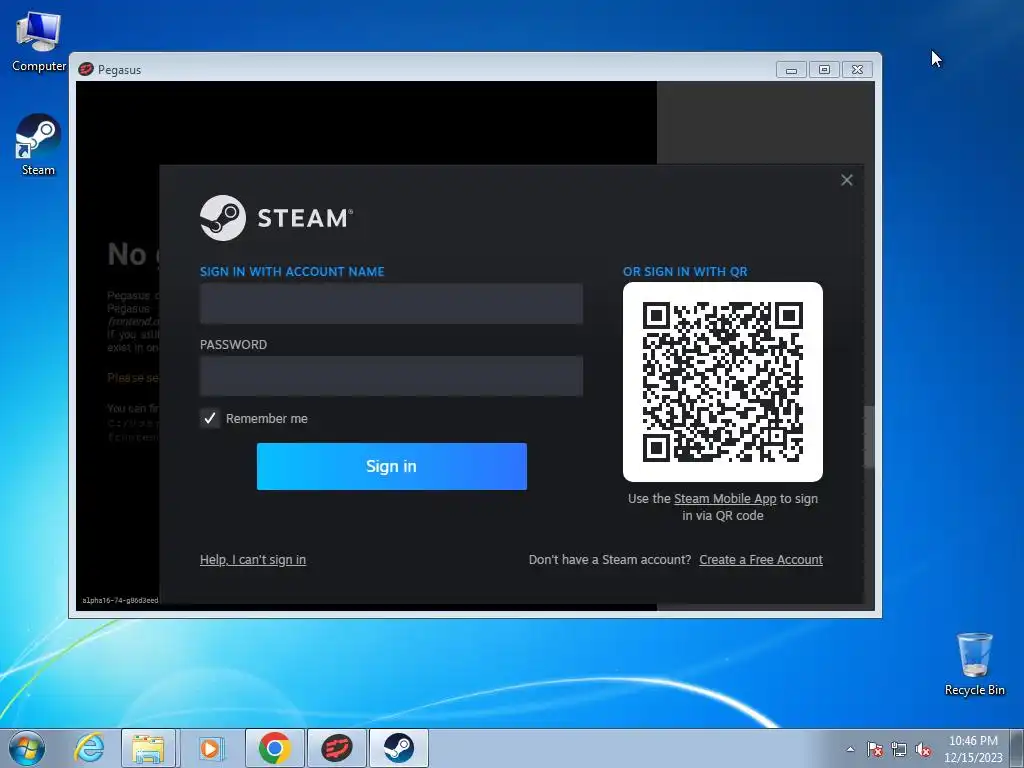Open Windows Media Player from the taskbar
The height and width of the screenshot is (768, 1024).
(x=210, y=748)
